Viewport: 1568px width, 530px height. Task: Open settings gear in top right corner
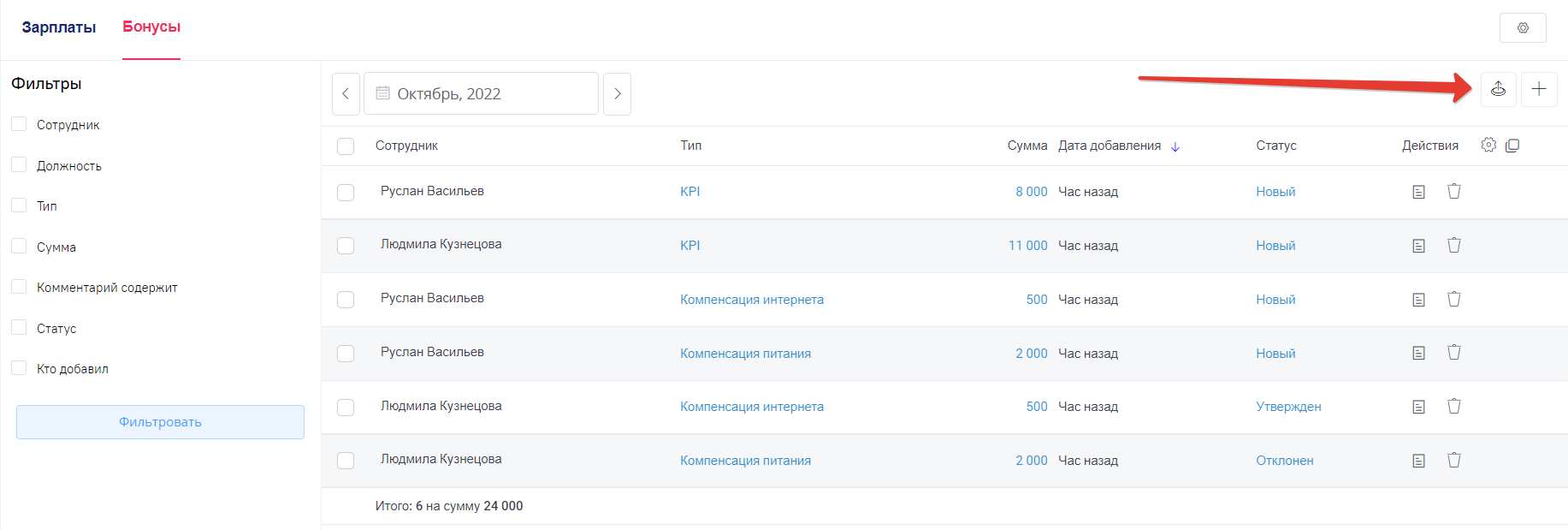tap(1522, 27)
